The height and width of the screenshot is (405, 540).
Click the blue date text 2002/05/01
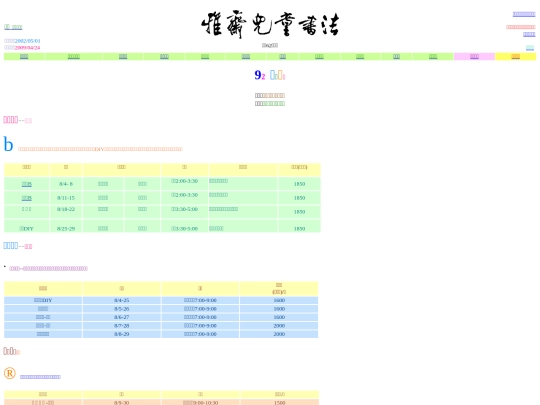28,41
